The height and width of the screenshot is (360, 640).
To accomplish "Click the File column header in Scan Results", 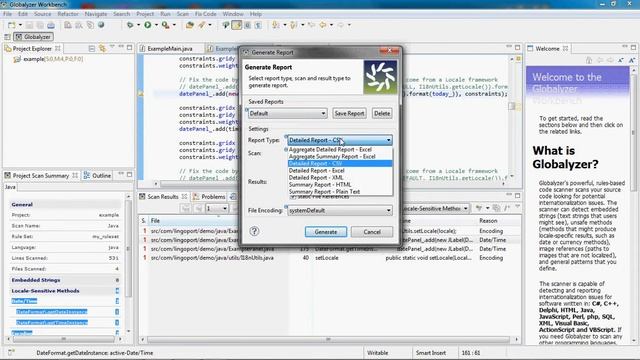I will 155,220.
